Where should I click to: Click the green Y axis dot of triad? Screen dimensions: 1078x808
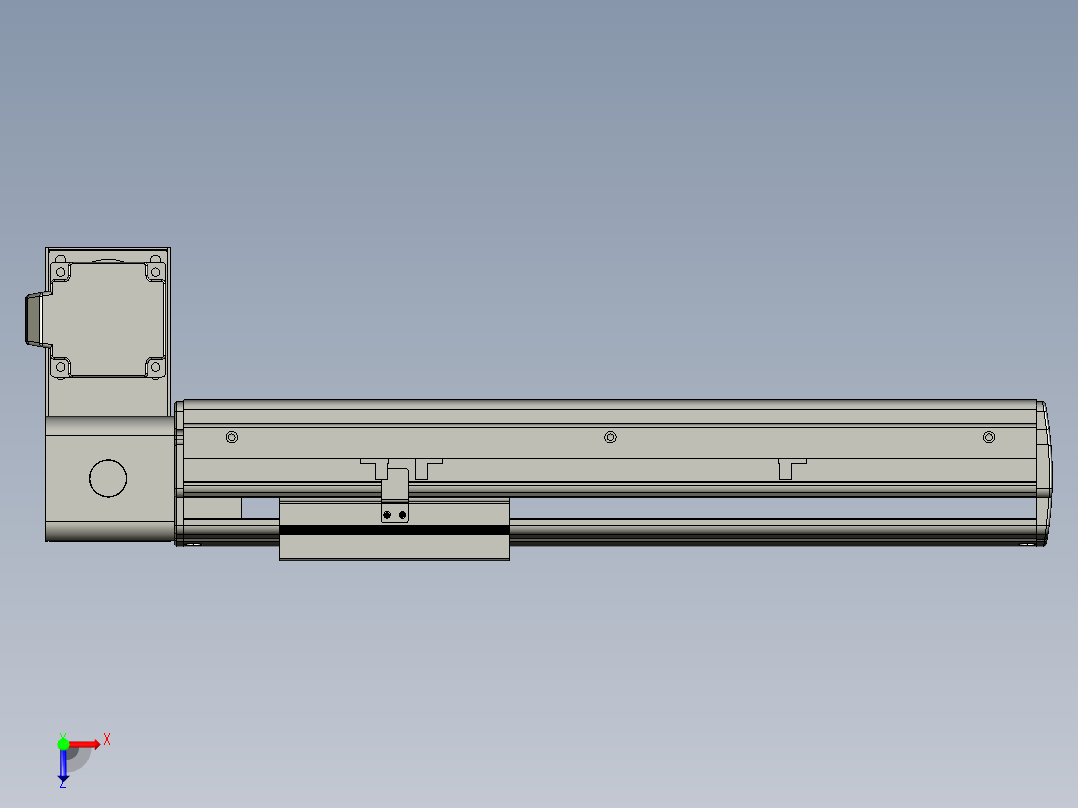[x=63, y=744]
